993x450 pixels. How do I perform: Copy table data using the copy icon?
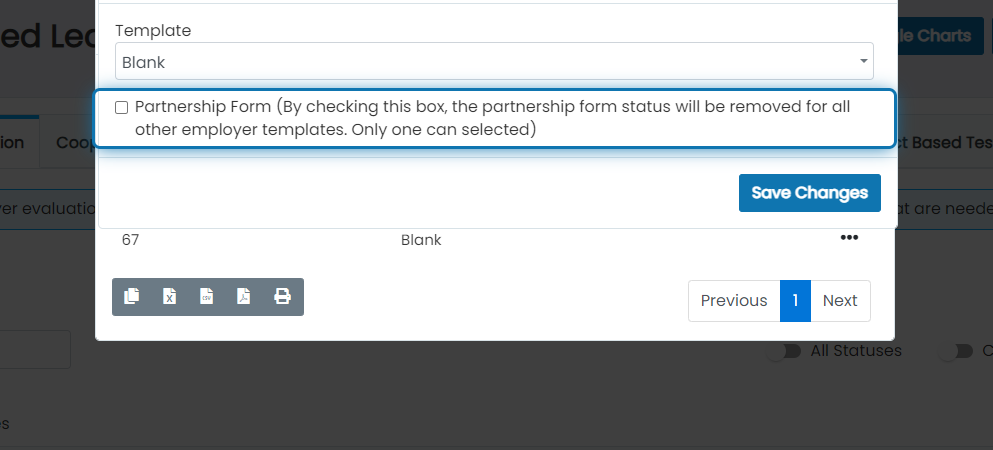[132, 296]
